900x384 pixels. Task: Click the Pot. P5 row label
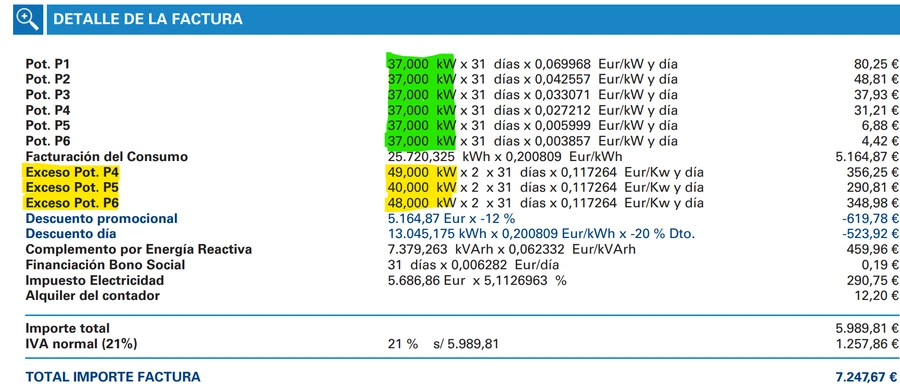48,126
